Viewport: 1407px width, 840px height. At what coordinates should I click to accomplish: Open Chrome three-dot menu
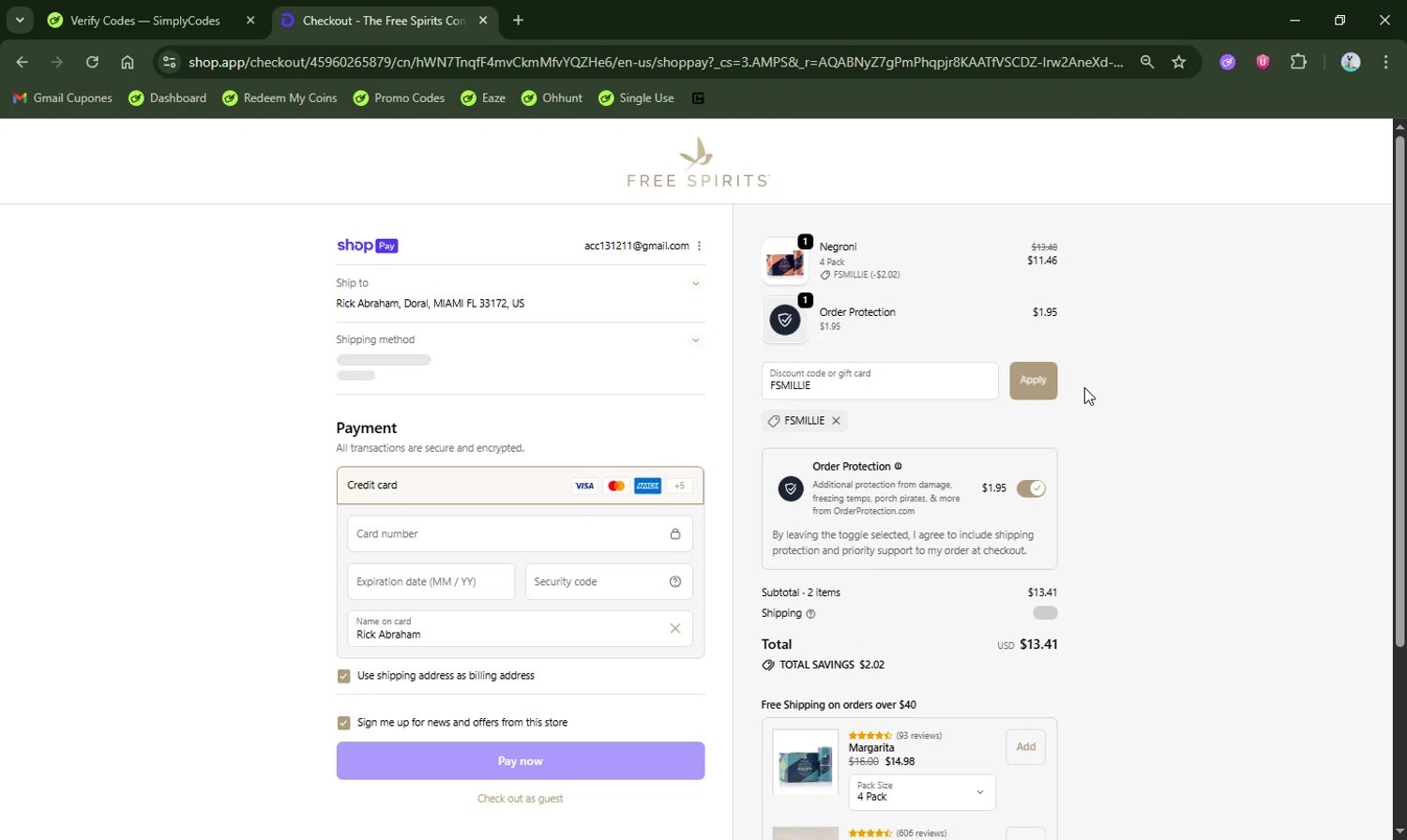[x=1385, y=62]
